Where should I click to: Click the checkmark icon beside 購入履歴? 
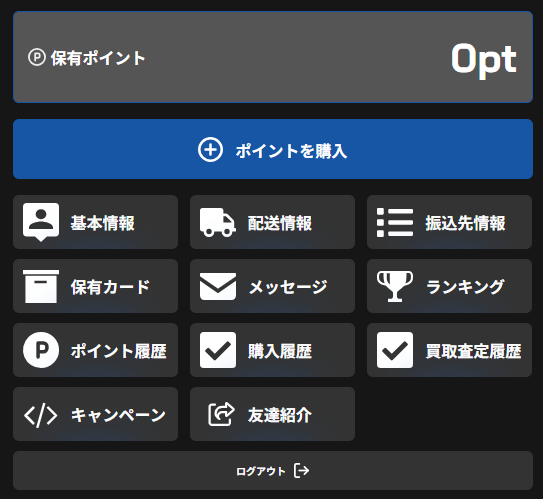[x=218, y=350]
